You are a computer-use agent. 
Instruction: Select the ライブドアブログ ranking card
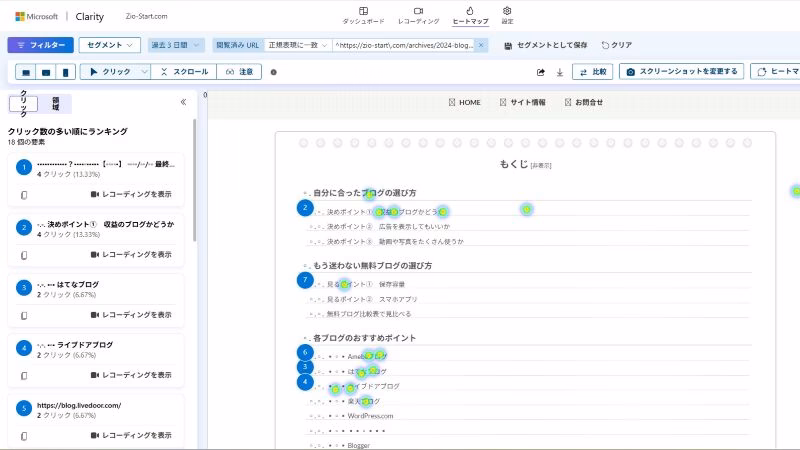click(x=96, y=361)
